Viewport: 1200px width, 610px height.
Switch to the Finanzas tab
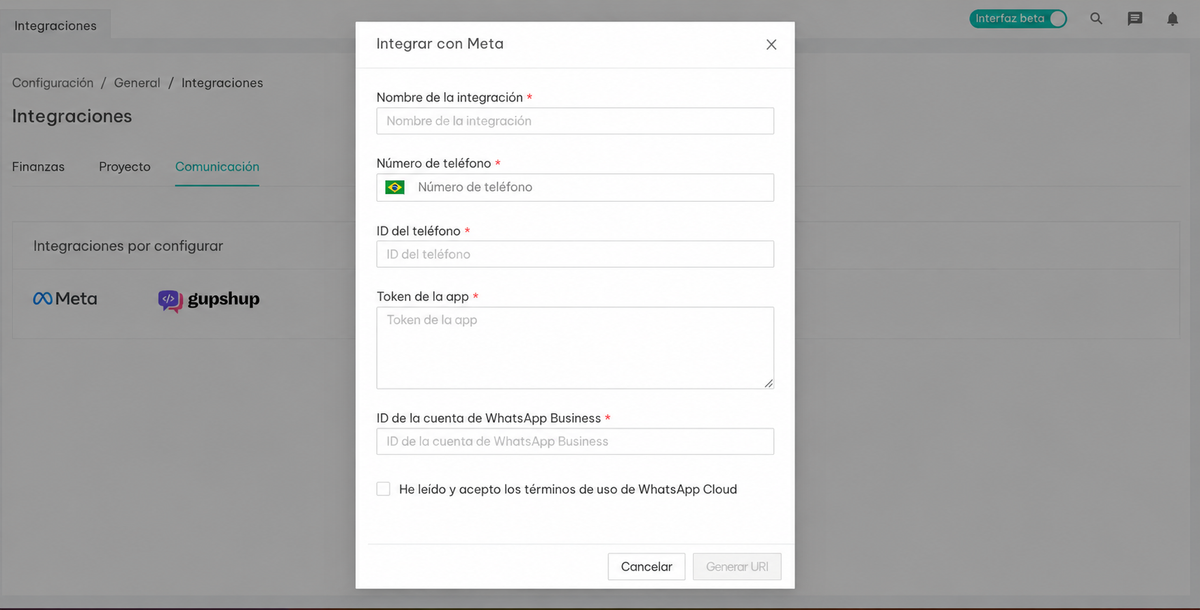pyautogui.click(x=38, y=167)
